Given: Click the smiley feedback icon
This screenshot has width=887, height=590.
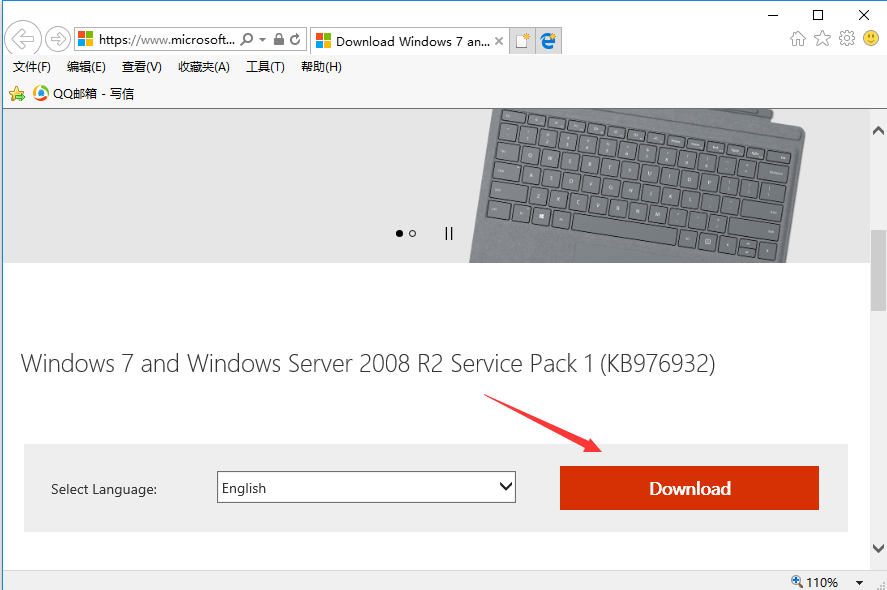Looking at the screenshot, I should [x=871, y=39].
